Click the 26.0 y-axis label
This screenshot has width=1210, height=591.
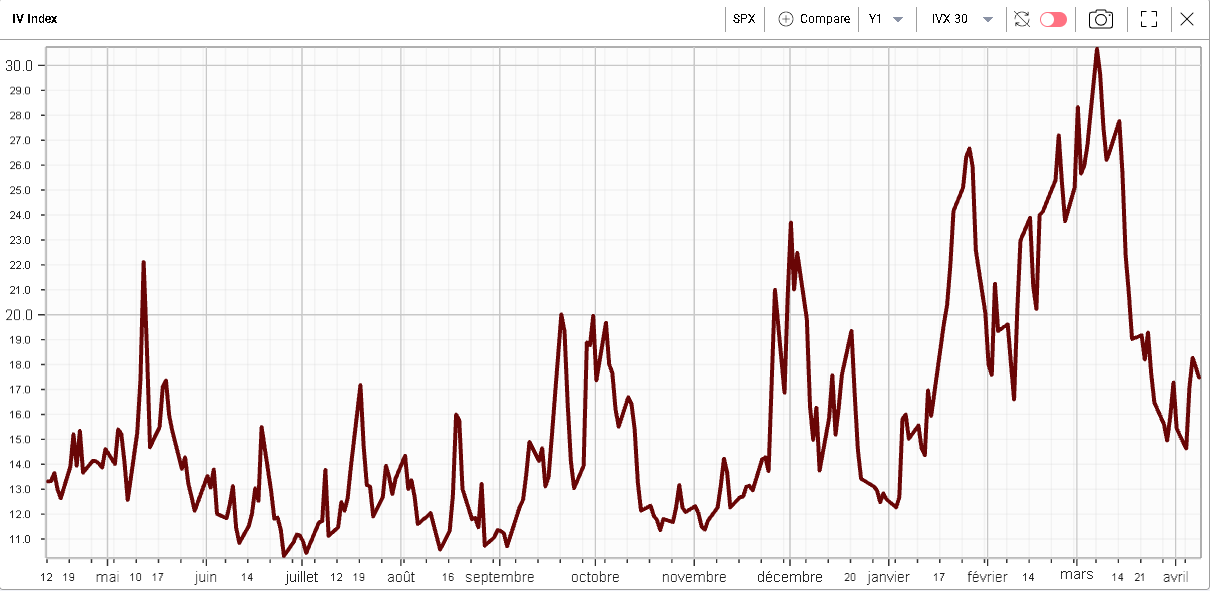pos(20,165)
